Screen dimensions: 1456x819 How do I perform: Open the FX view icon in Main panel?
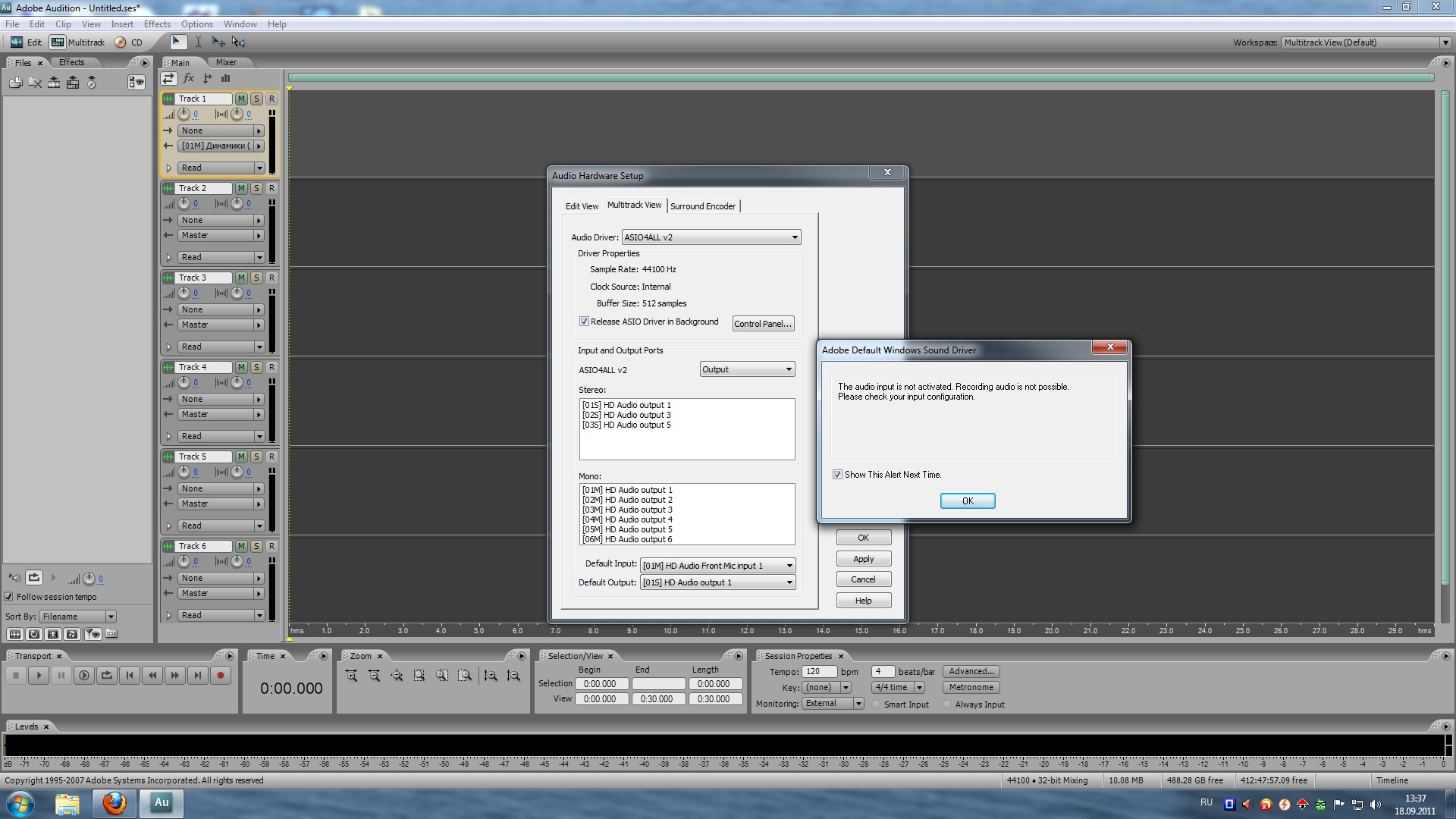click(x=188, y=78)
